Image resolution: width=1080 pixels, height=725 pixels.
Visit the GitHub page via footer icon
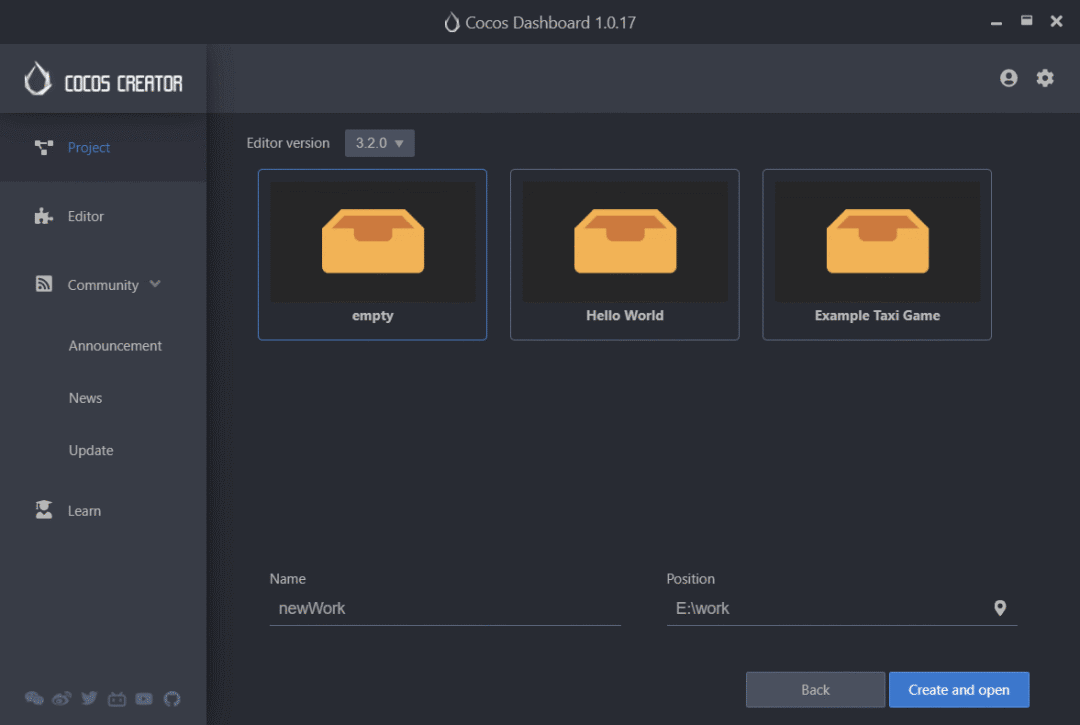[171, 698]
